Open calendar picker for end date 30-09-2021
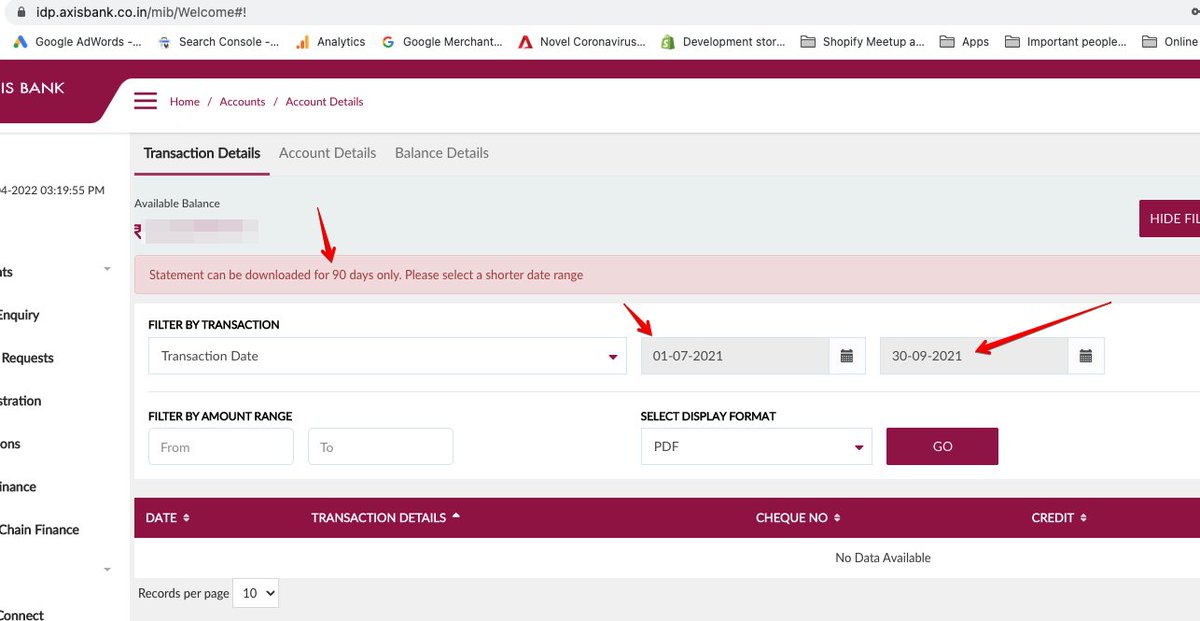The width and height of the screenshot is (1200, 621). (1086, 356)
